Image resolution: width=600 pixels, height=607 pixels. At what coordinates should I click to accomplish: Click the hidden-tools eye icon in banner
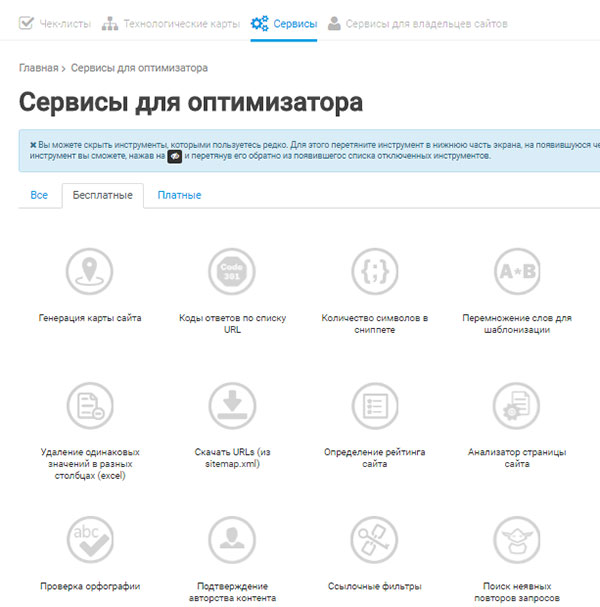pos(175,156)
